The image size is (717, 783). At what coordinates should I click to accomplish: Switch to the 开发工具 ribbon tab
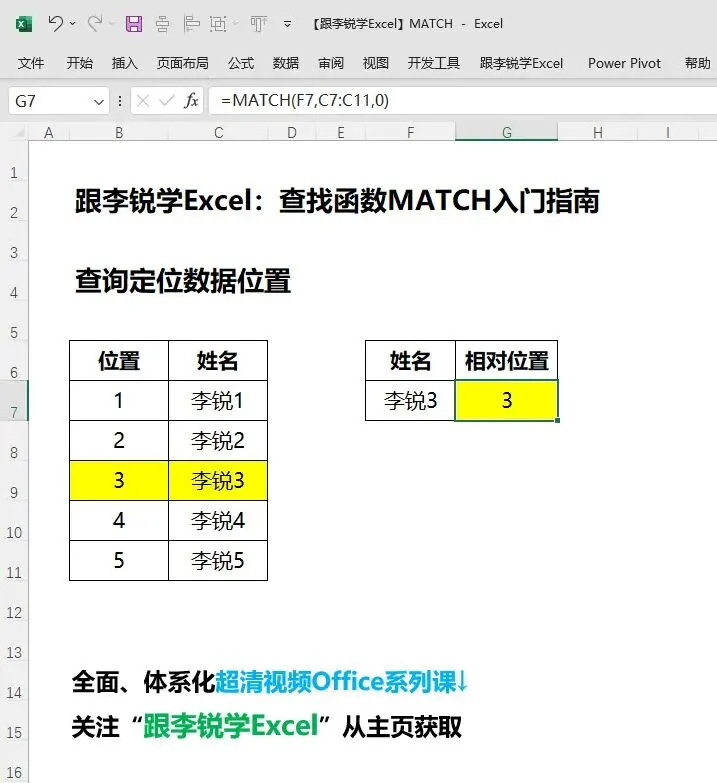point(433,63)
